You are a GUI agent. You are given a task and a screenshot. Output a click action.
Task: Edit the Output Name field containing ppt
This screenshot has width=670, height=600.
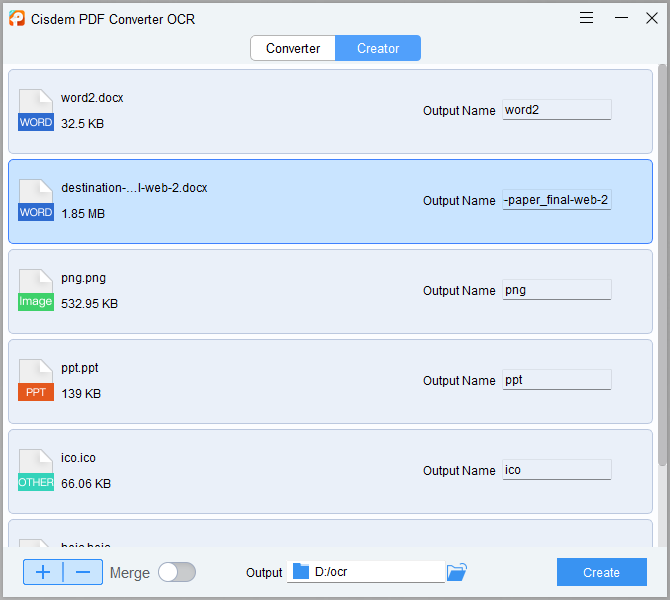click(557, 380)
